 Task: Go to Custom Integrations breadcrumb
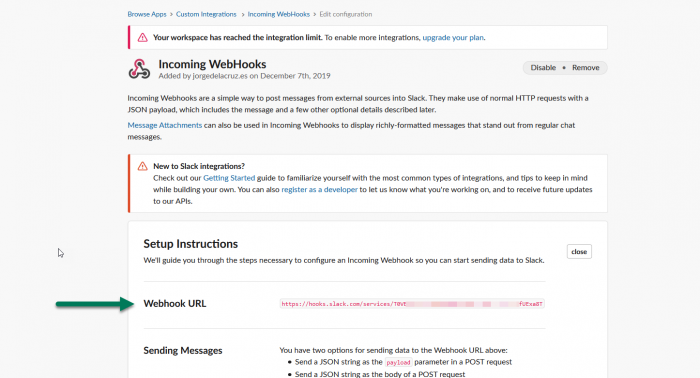(206, 14)
